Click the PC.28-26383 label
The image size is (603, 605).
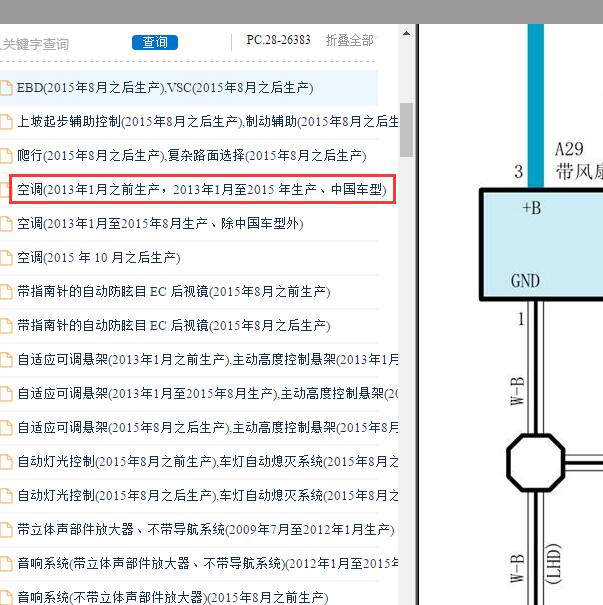tap(279, 40)
